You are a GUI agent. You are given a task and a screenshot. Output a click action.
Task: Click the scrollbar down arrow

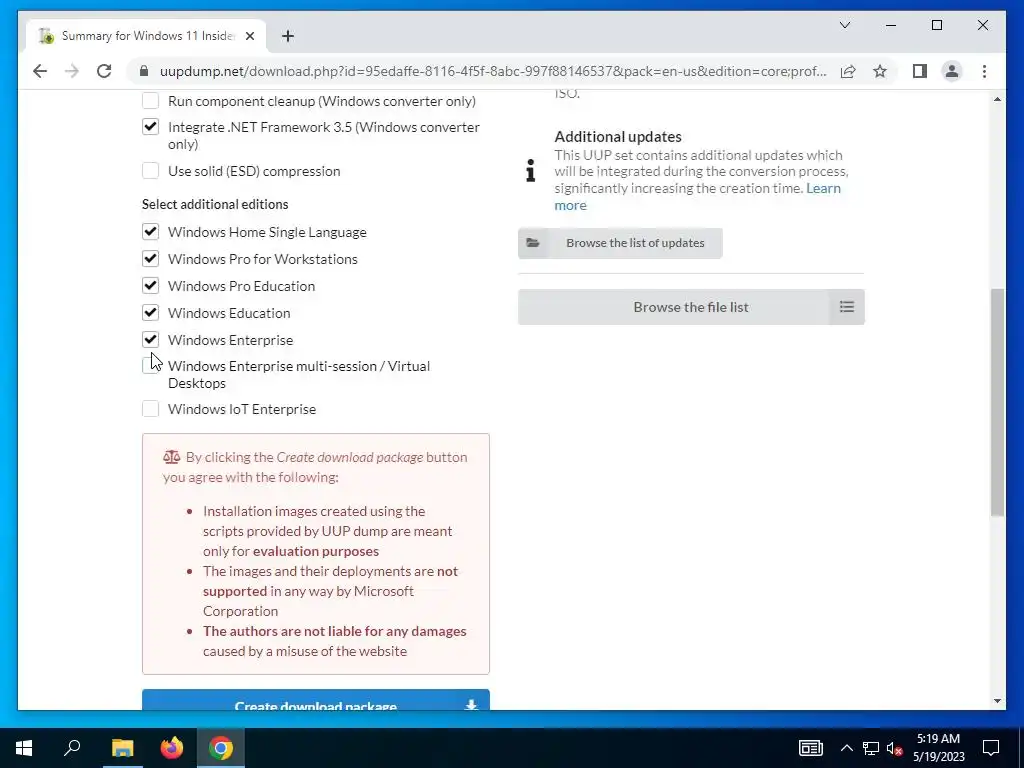point(997,701)
